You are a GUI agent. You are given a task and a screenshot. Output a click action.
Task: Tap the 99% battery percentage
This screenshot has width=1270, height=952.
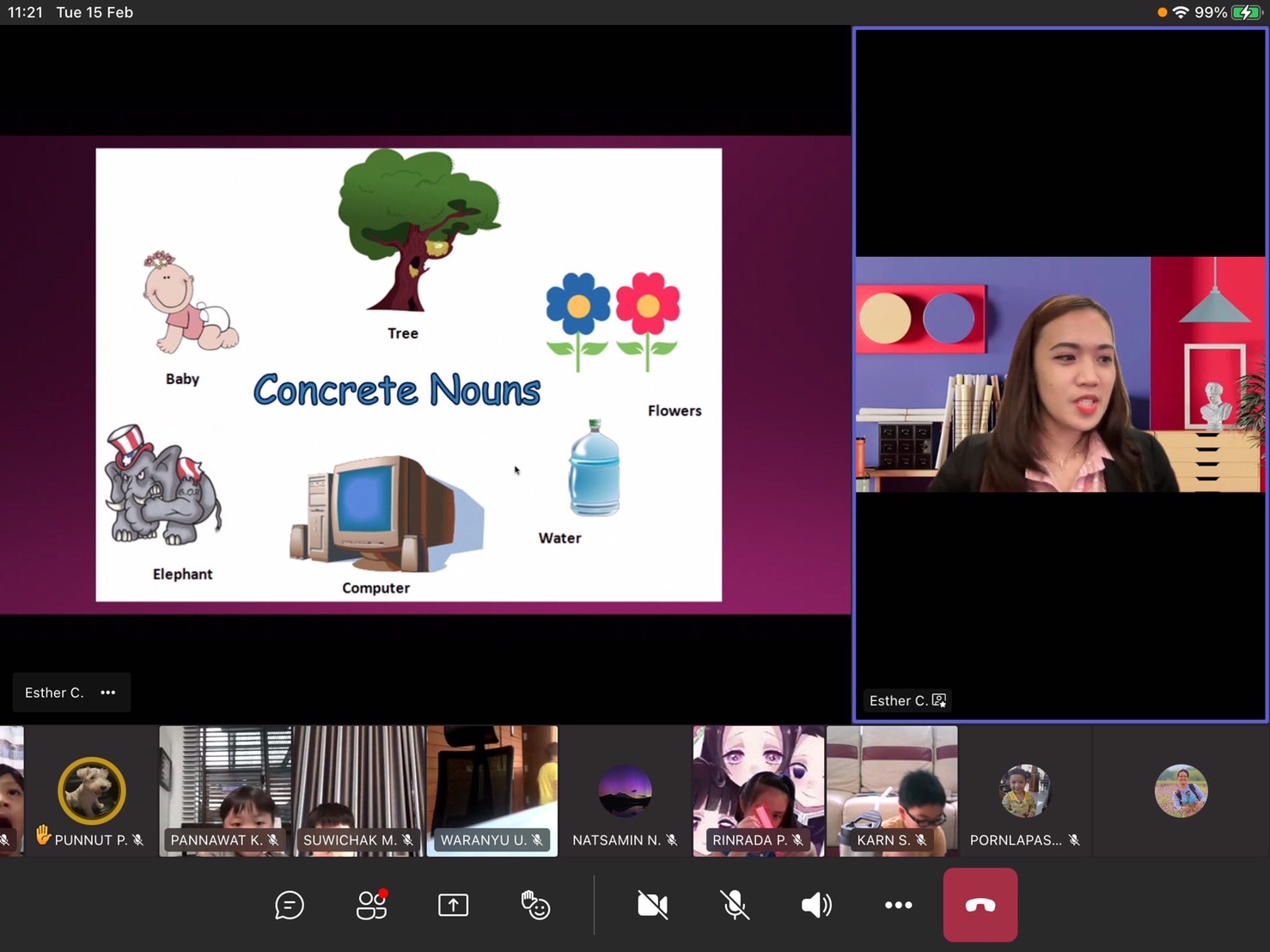tap(1211, 12)
